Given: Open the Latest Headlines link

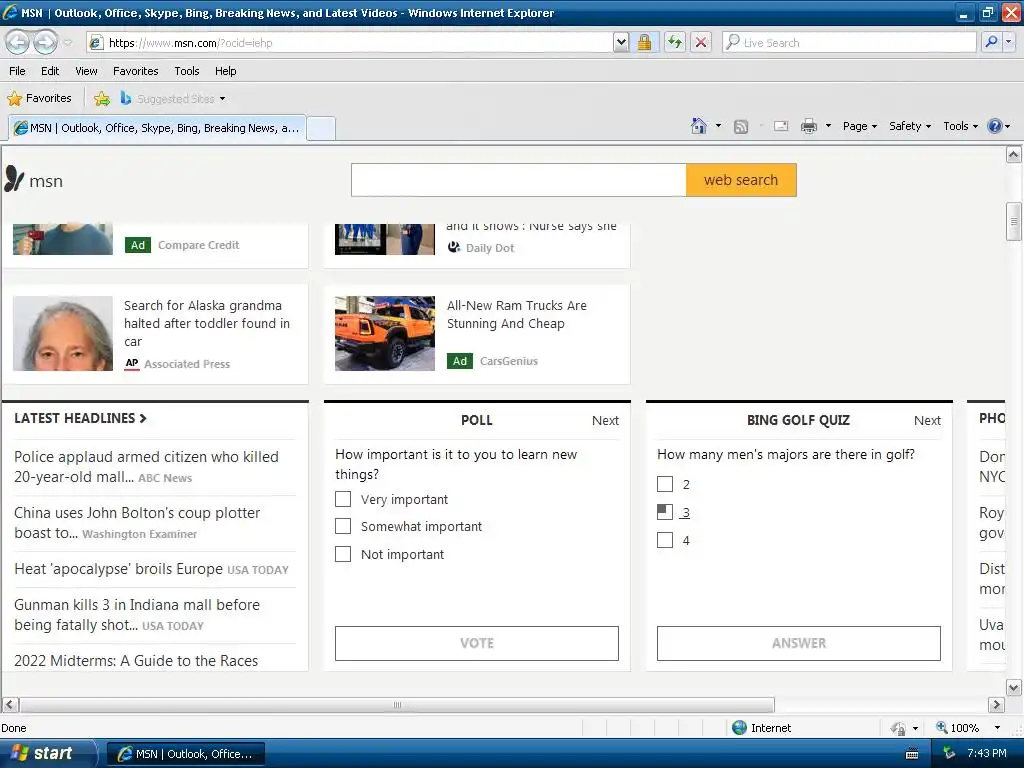Looking at the screenshot, I should coord(80,418).
